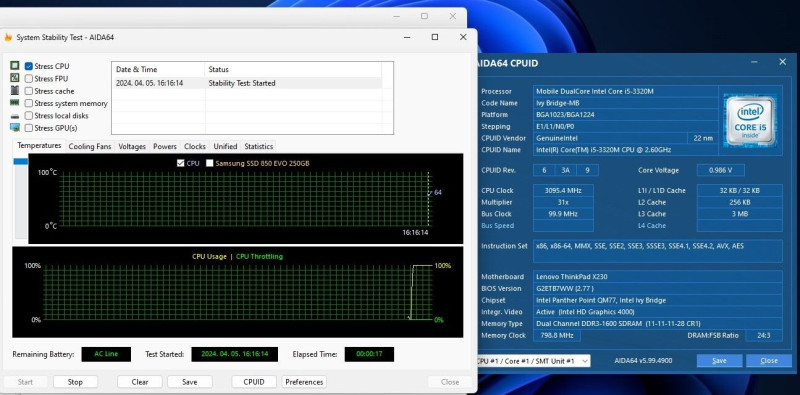Enable the Stress GPU(s) checkbox
The image size is (800, 395).
pyautogui.click(x=29, y=128)
